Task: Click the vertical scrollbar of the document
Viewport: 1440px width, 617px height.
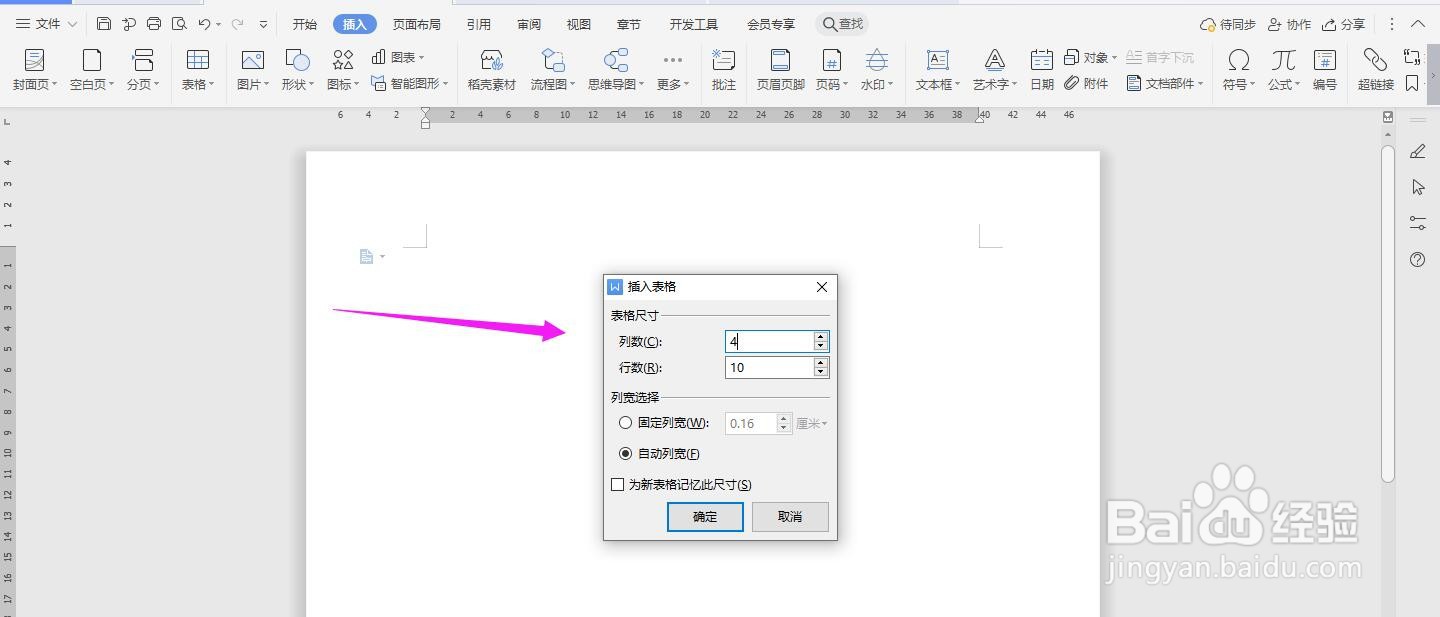Action: click(1388, 313)
